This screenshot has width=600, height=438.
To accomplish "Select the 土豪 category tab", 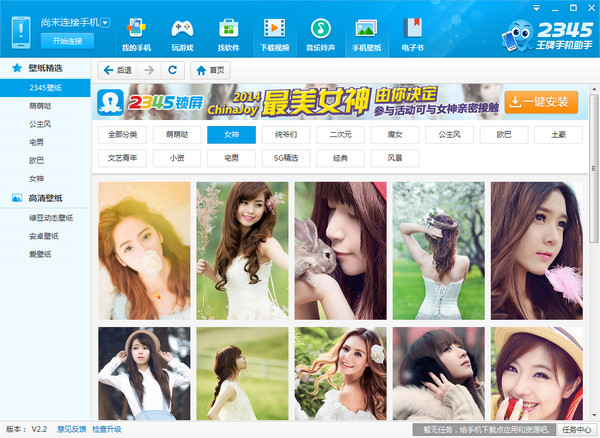I will [559, 135].
